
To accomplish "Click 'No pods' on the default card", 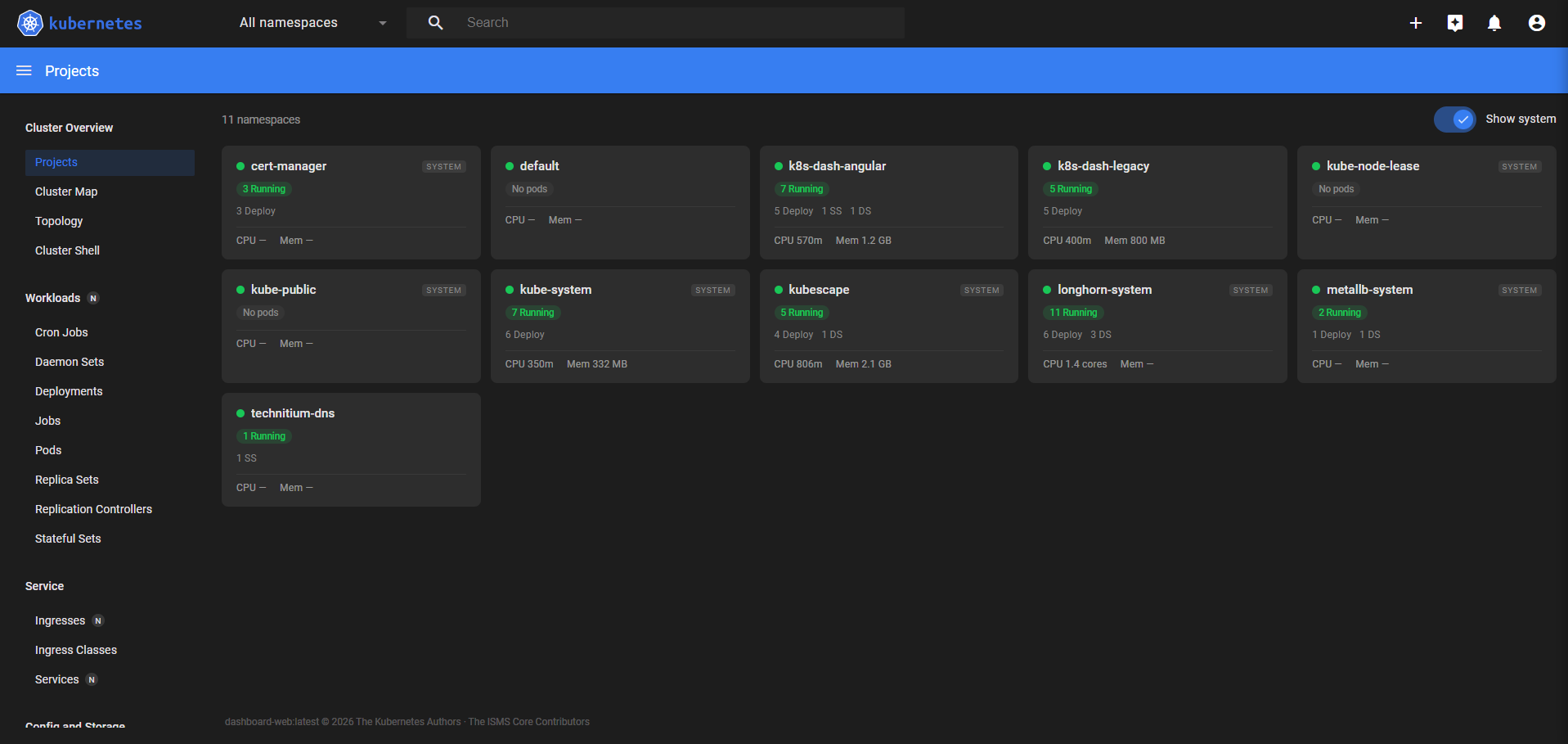I will (529, 189).
